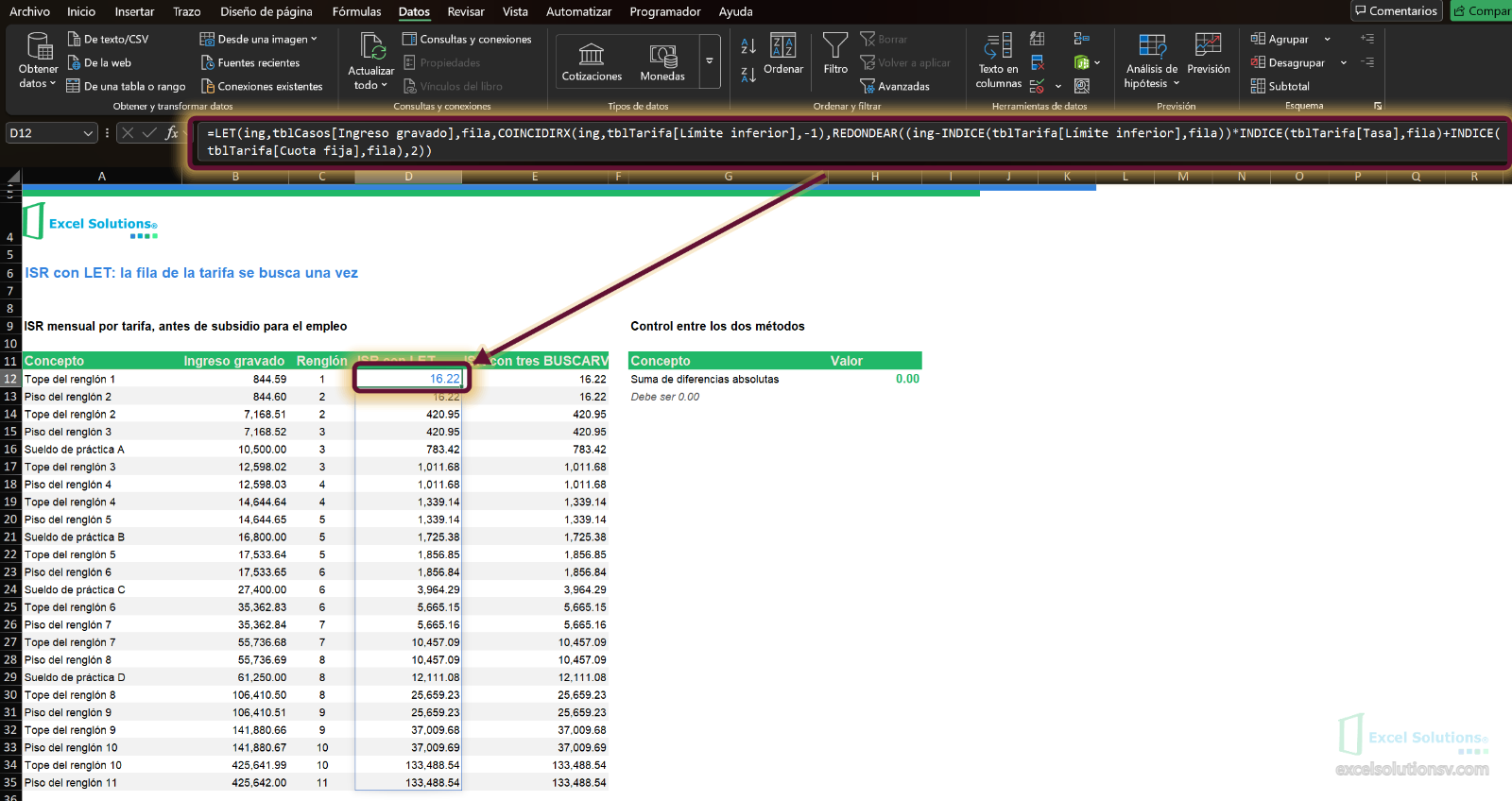Expand the Tipos de datos gallery
Image resolution: width=1512 pixels, height=801 pixels.
[710, 61]
